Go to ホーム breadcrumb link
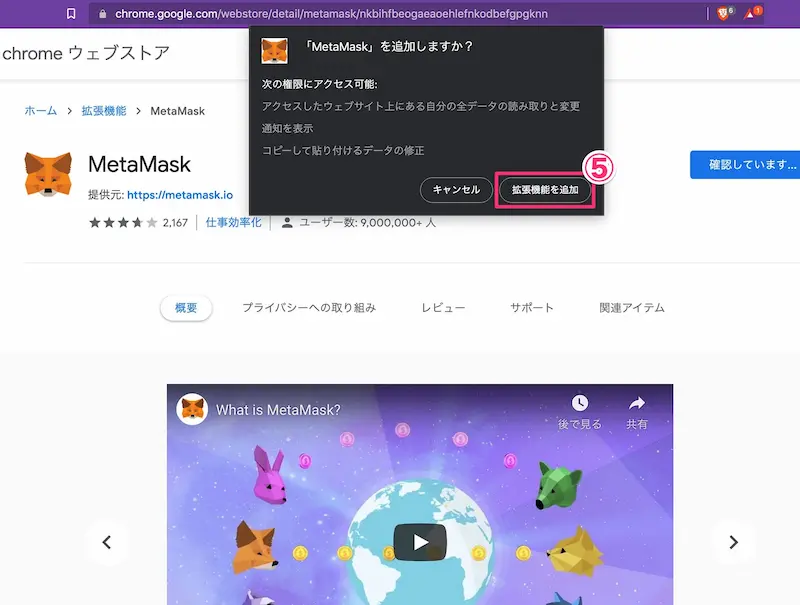 pyautogui.click(x=41, y=111)
